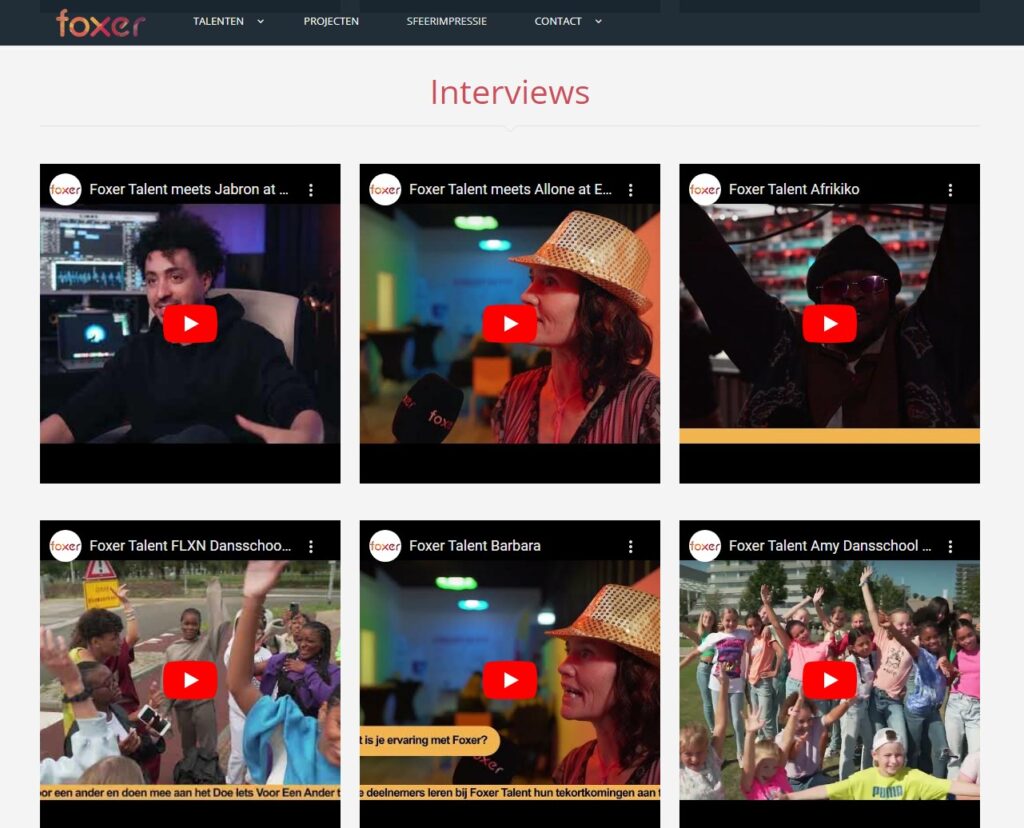Open more options on the Amy Dansschool video

click(x=950, y=547)
